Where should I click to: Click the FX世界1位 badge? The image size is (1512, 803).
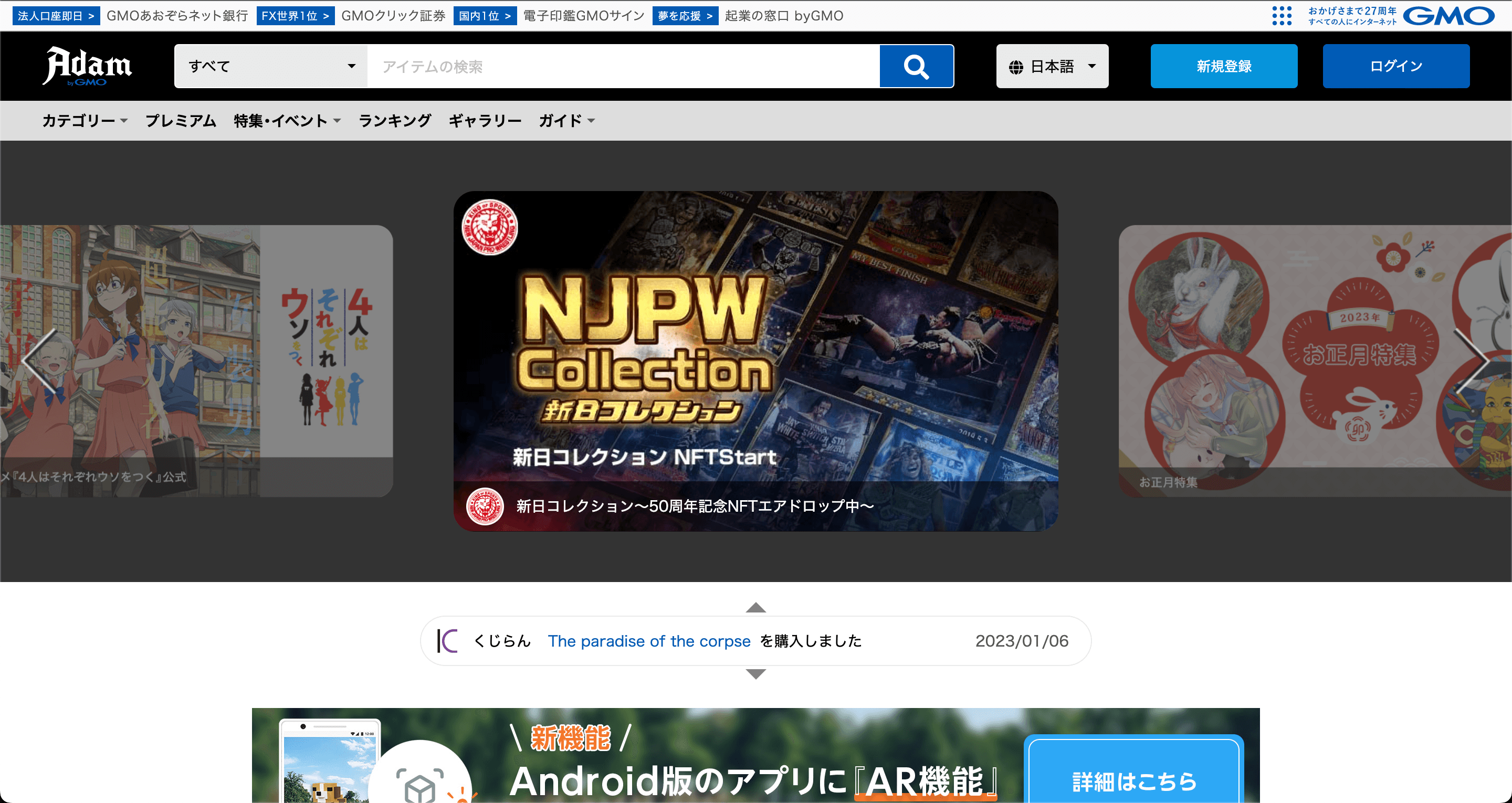(295, 16)
